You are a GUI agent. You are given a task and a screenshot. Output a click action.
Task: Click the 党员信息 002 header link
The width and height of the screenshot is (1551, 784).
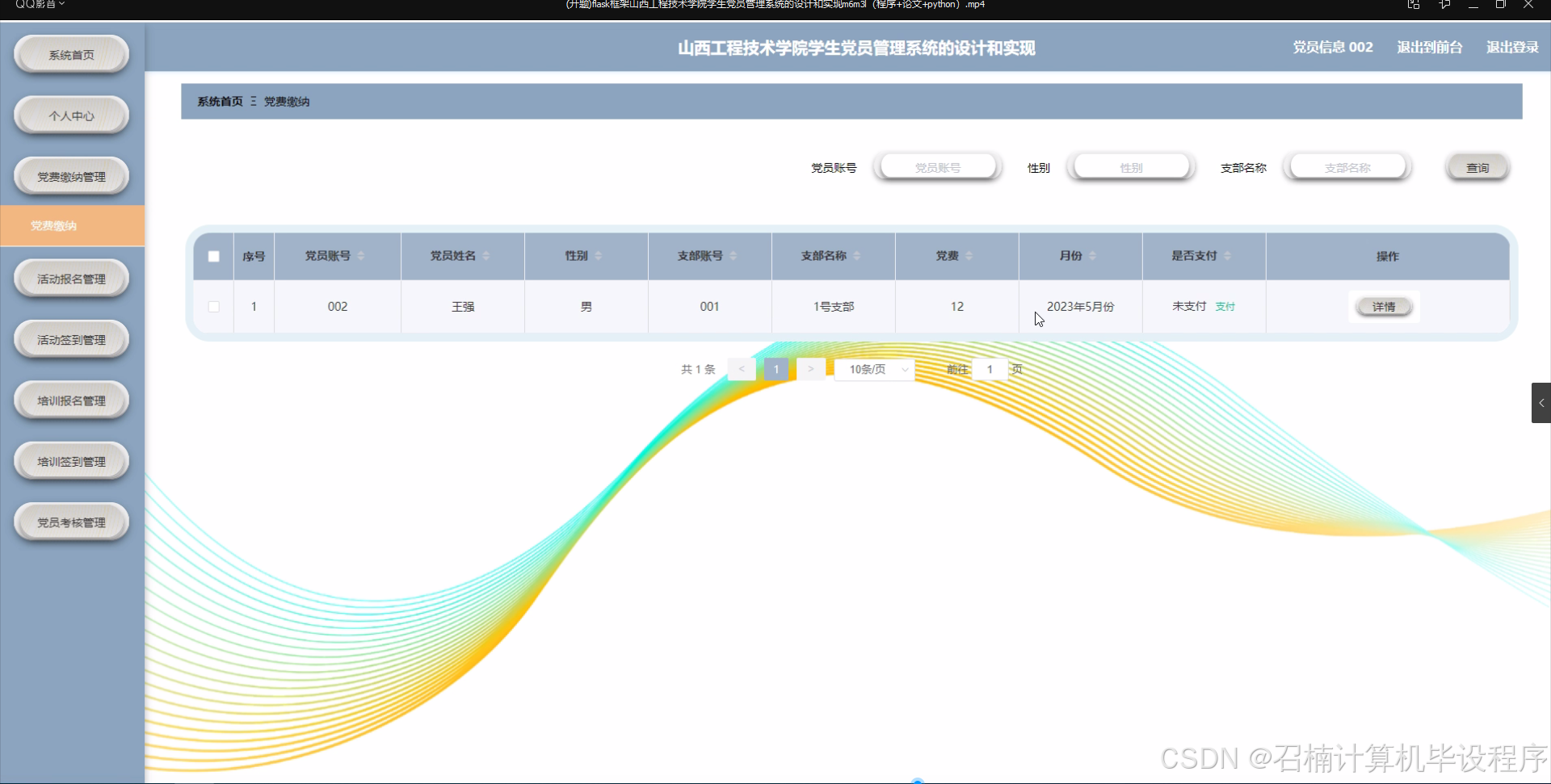coord(1333,48)
